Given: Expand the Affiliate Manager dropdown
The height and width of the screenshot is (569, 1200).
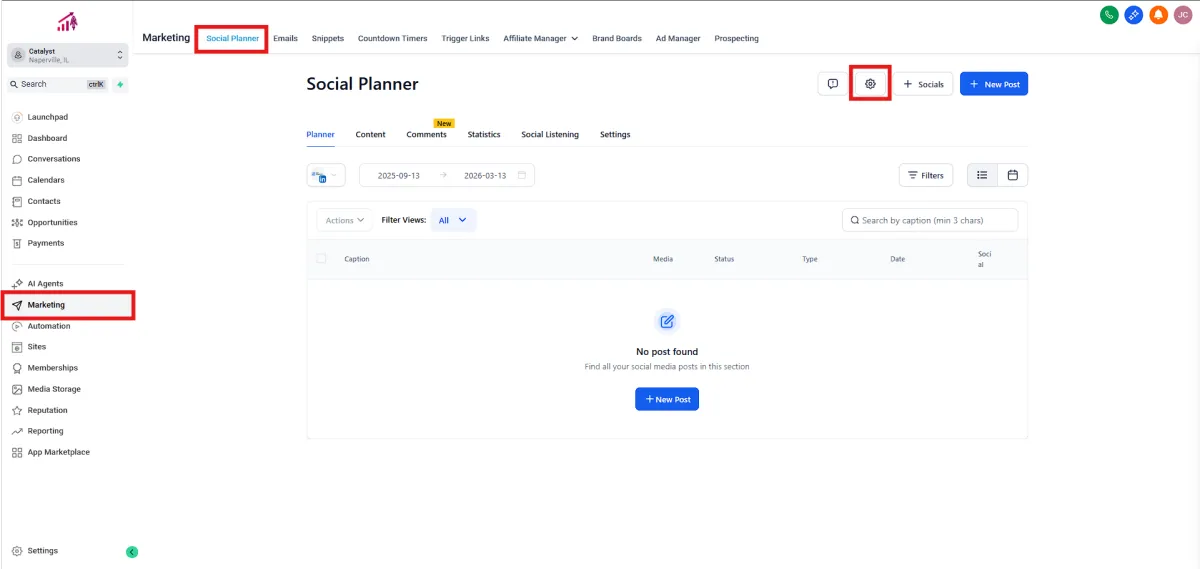Looking at the screenshot, I should [x=541, y=38].
